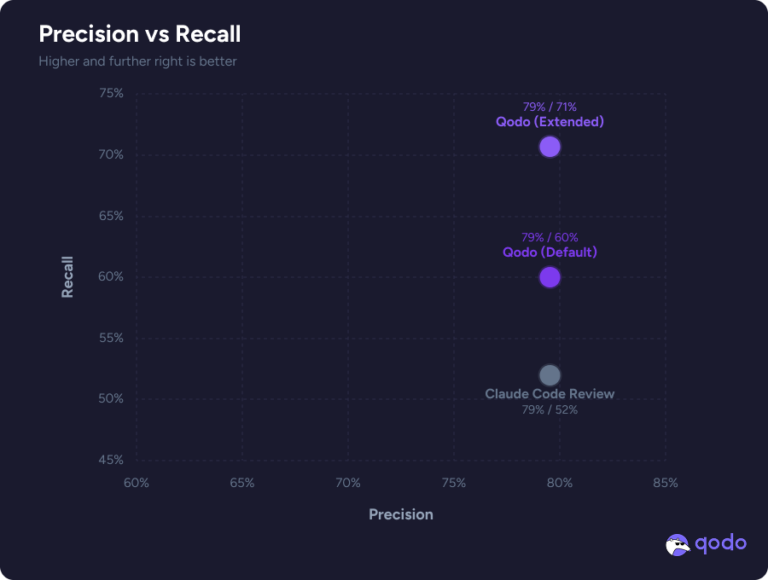This screenshot has height=580, width=768.
Task: Click the 85% precision axis tick
Action: [665, 483]
